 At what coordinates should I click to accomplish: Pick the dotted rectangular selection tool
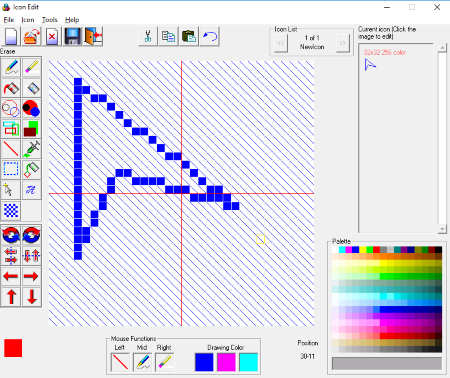click(x=11, y=169)
